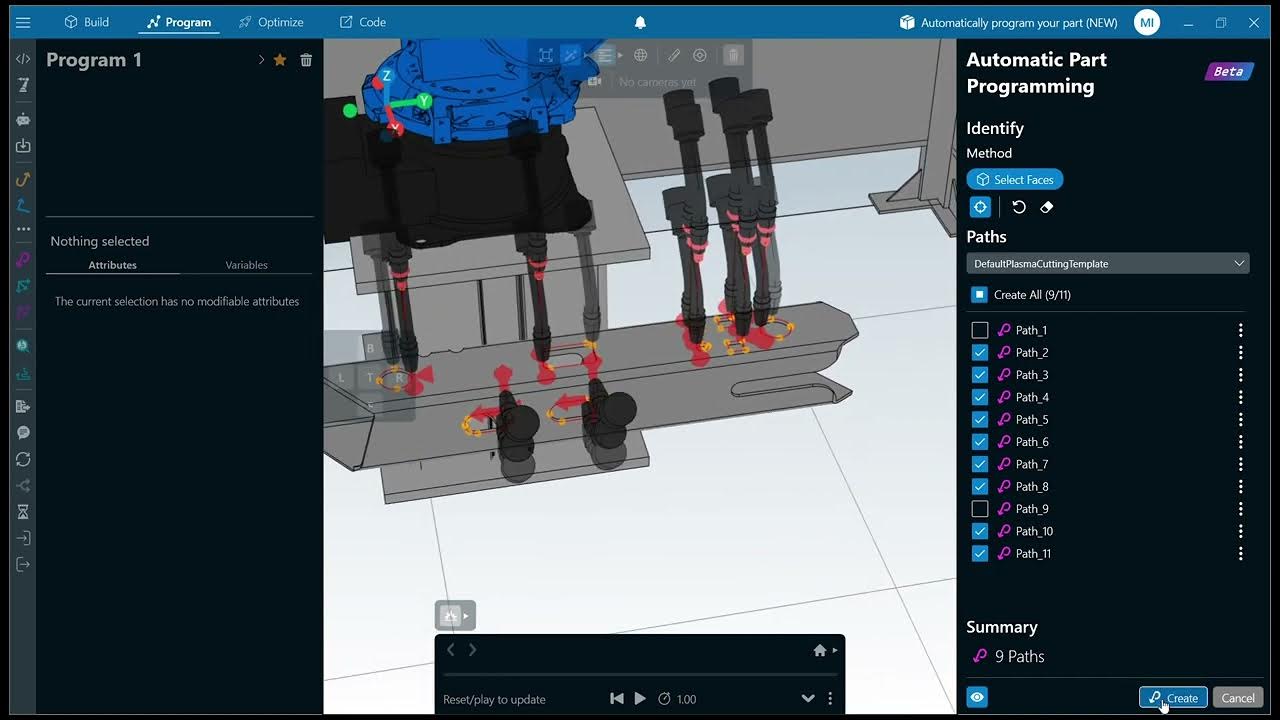
Task: Select the eraser icon in the Identify section
Action: 1047,207
